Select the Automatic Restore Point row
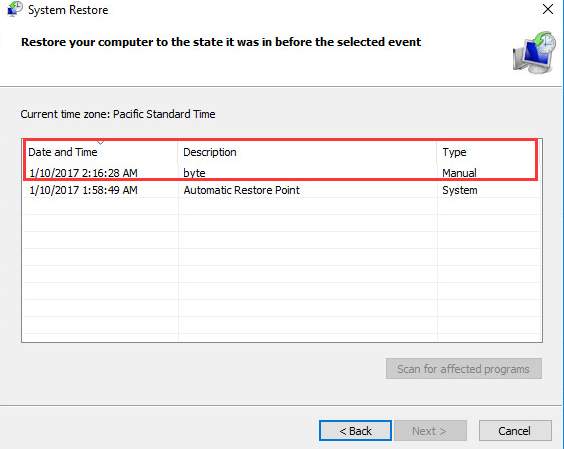This screenshot has width=564, height=449. tap(282, 190)
